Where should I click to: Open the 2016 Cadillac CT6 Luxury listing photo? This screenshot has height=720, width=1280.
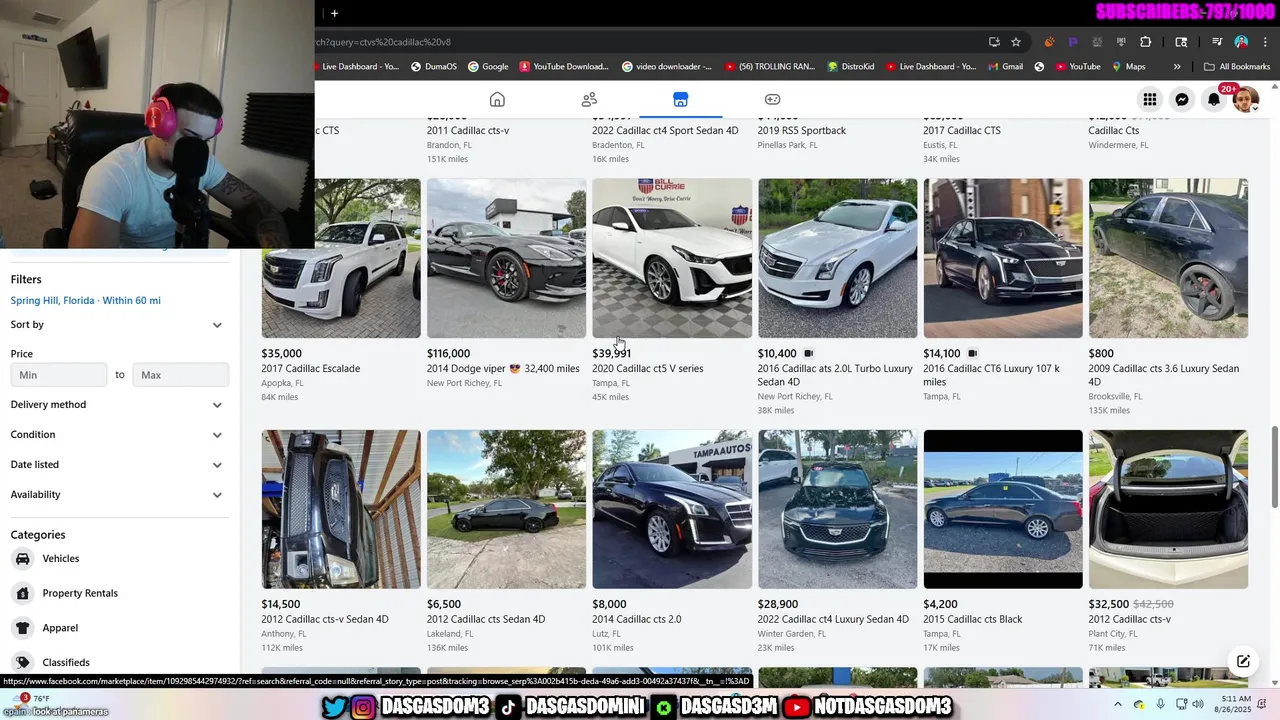coord(1003,258)
